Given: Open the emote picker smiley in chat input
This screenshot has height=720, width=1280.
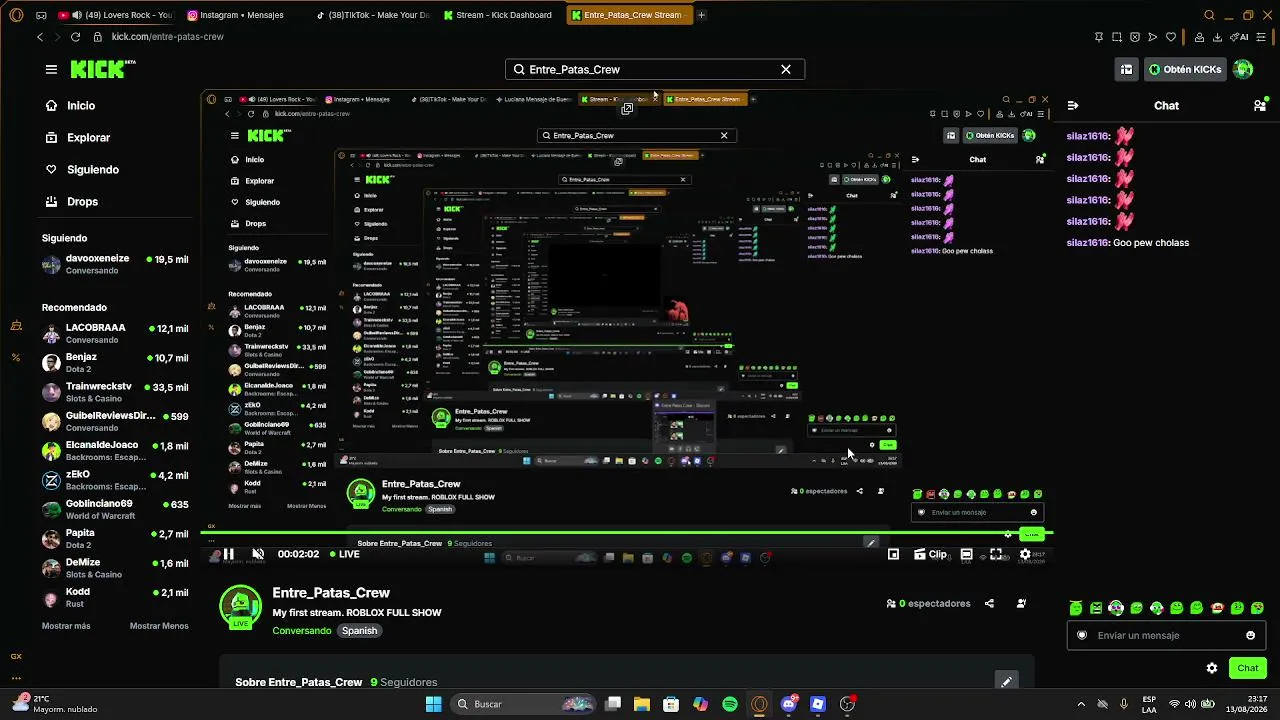Looking at the screenshot, I should click(x=1250, y=635).
